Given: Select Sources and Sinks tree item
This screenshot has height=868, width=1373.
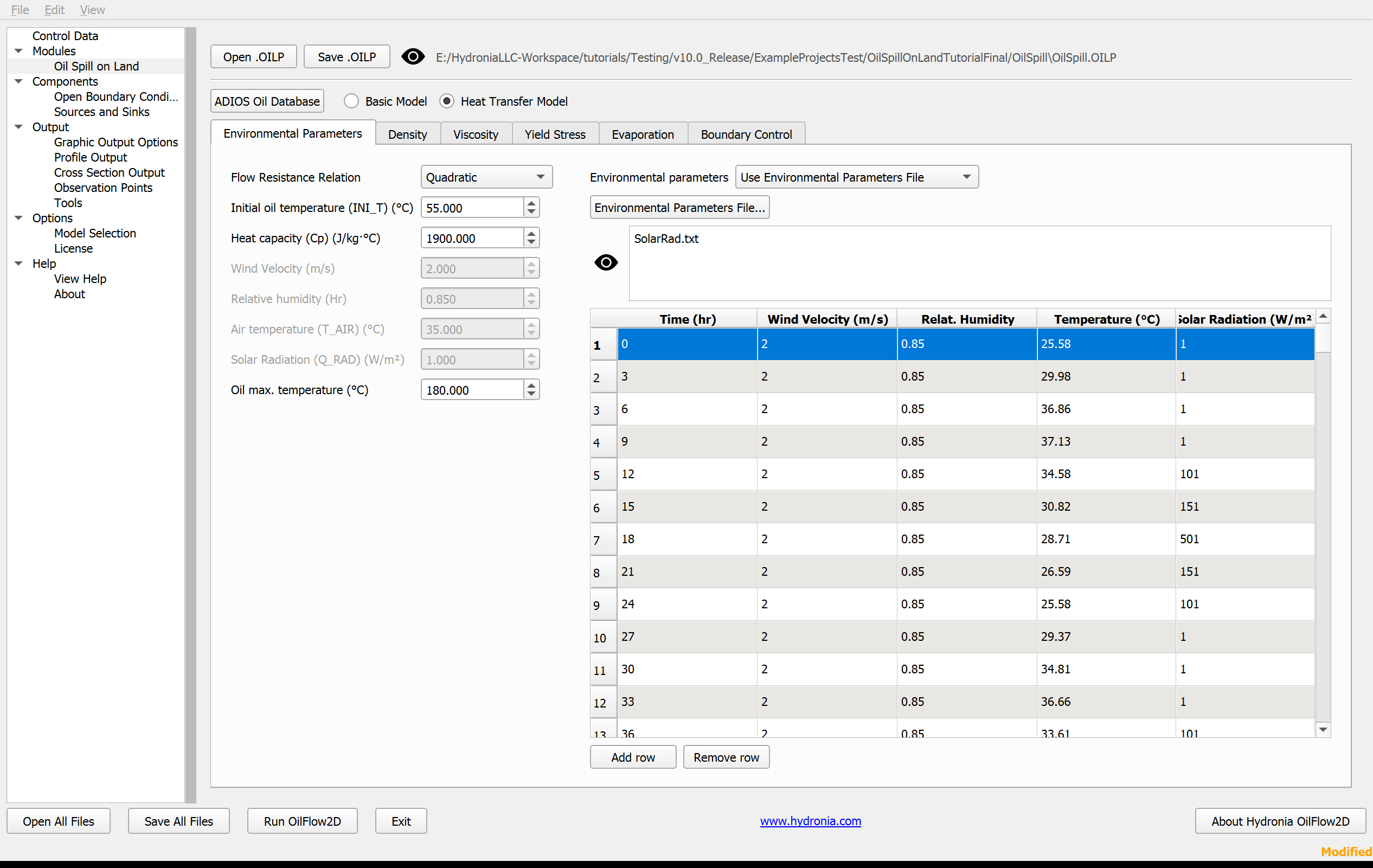Looking at the screenshot, I should (x=101, y=112).
